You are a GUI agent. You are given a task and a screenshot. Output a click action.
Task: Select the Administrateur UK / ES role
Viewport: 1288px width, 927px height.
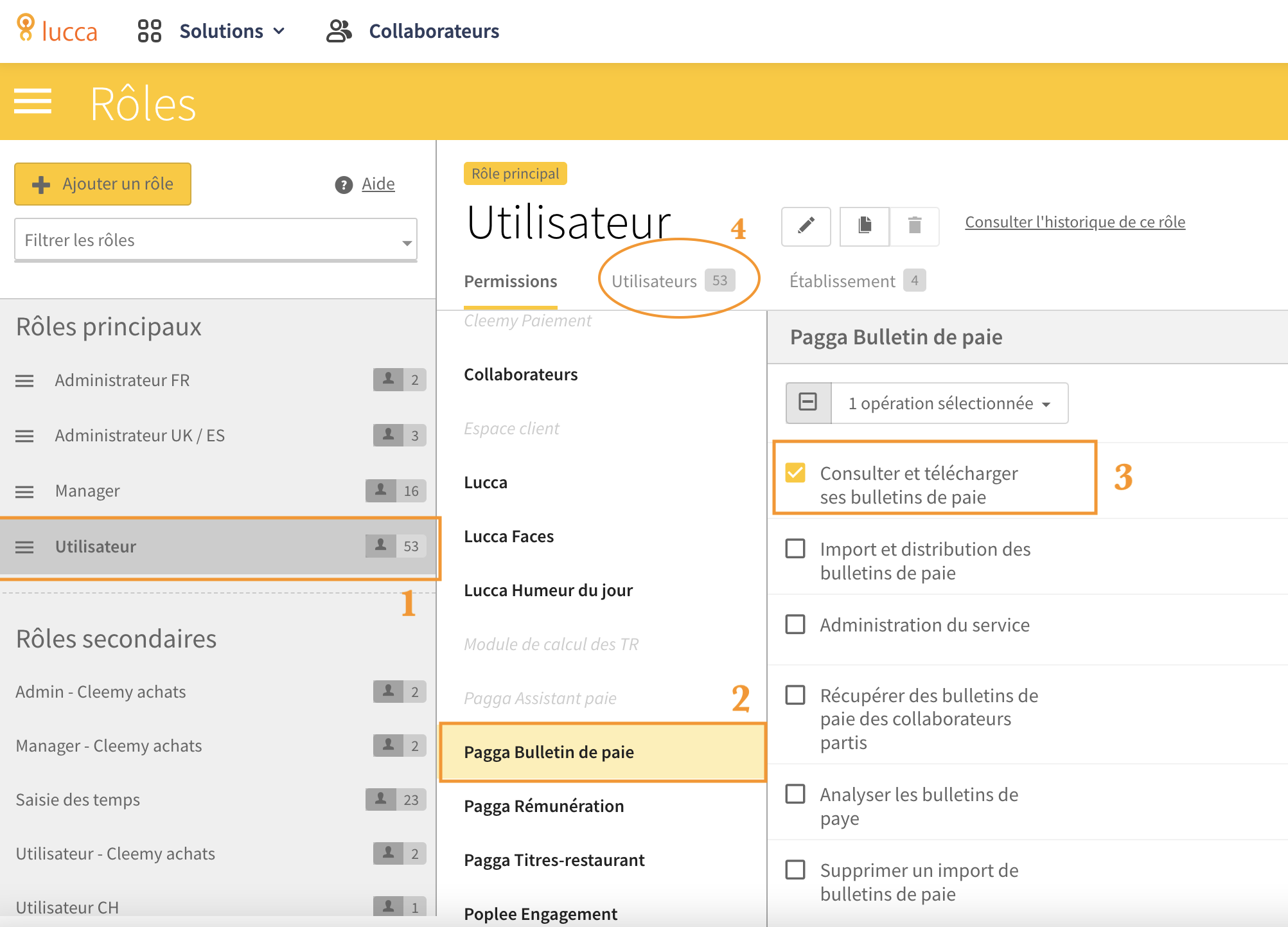pyautogui.click(x=218, y=436)
